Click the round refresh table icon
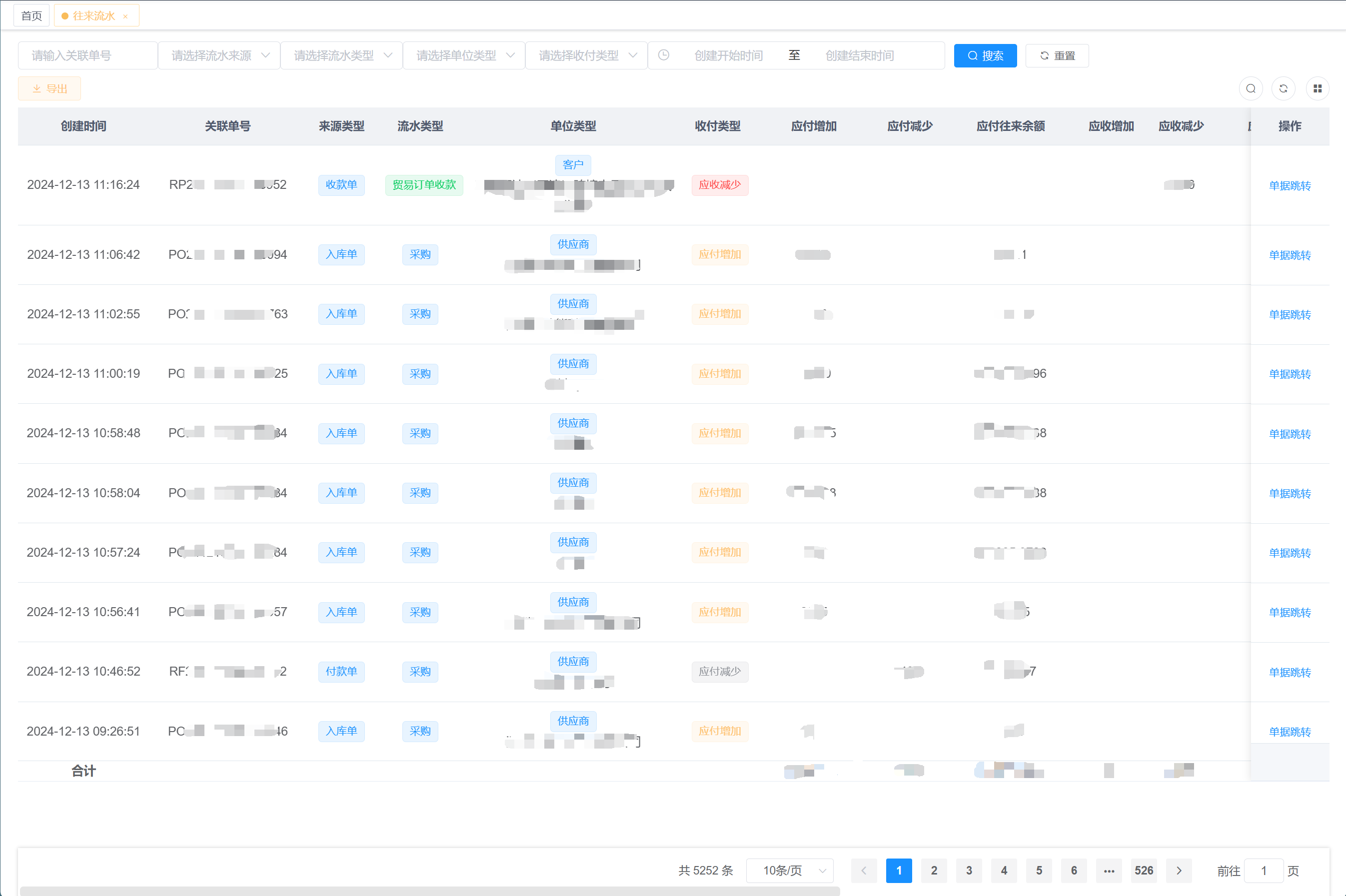This screenshot has height=896, width=1346. coord(1283,88)
